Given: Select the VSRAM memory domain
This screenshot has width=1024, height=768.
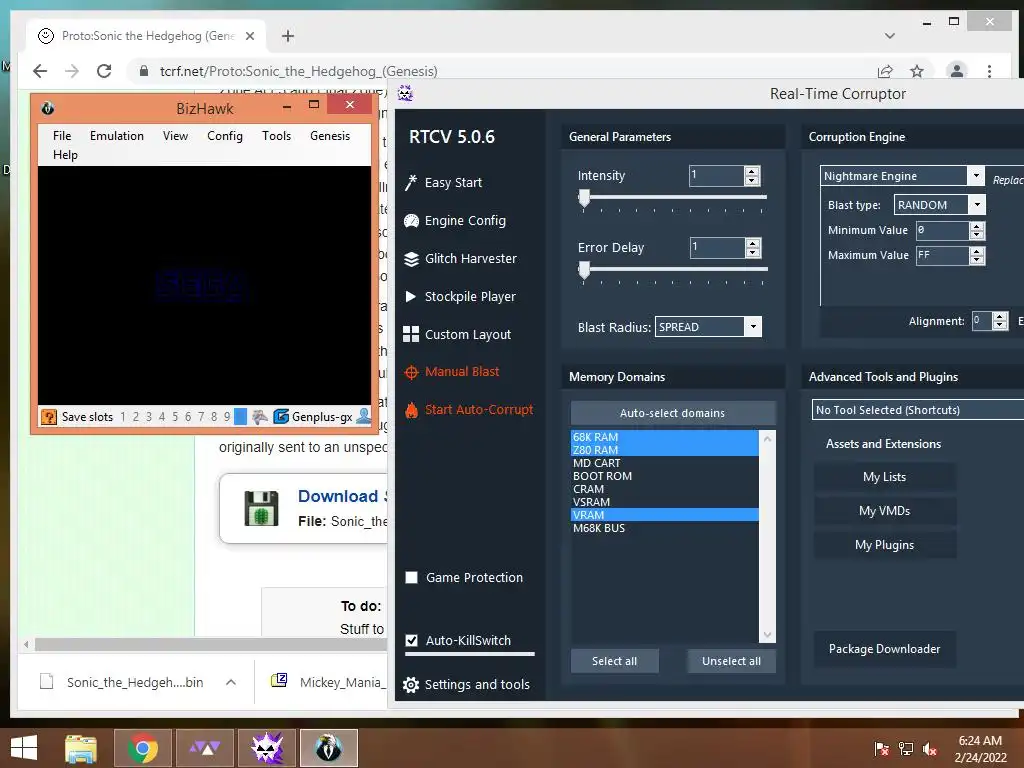Looking at the screenshot, I should pyautogui.click(x=664, y=502).
